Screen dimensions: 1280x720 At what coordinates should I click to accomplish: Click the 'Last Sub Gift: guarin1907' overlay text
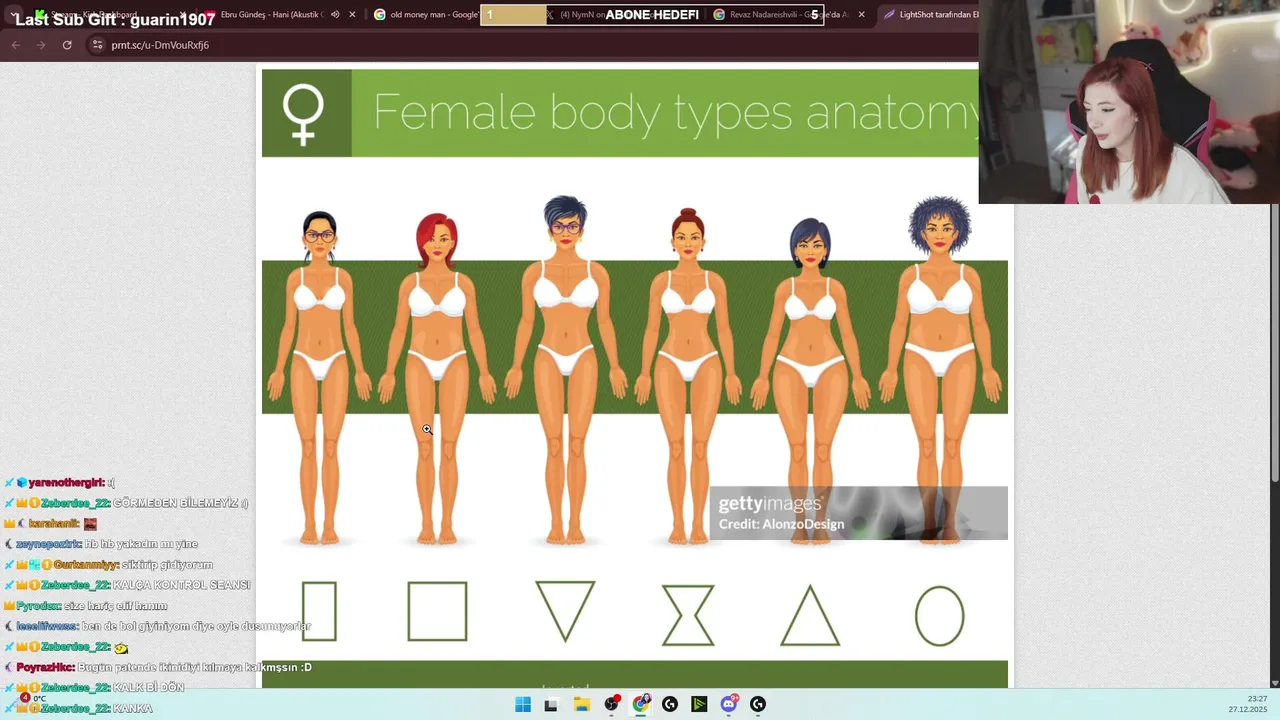coord(115,19)
